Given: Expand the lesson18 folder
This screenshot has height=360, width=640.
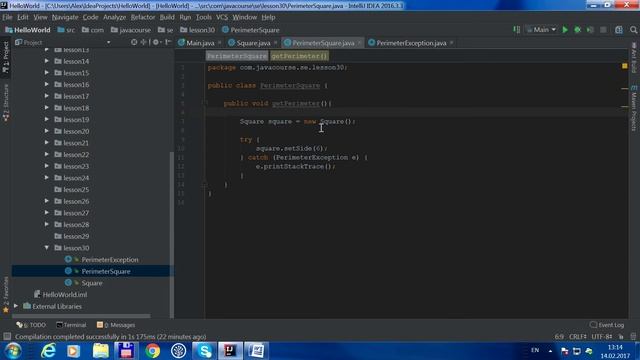Looking at the screenshot, I should pos(47,108).
